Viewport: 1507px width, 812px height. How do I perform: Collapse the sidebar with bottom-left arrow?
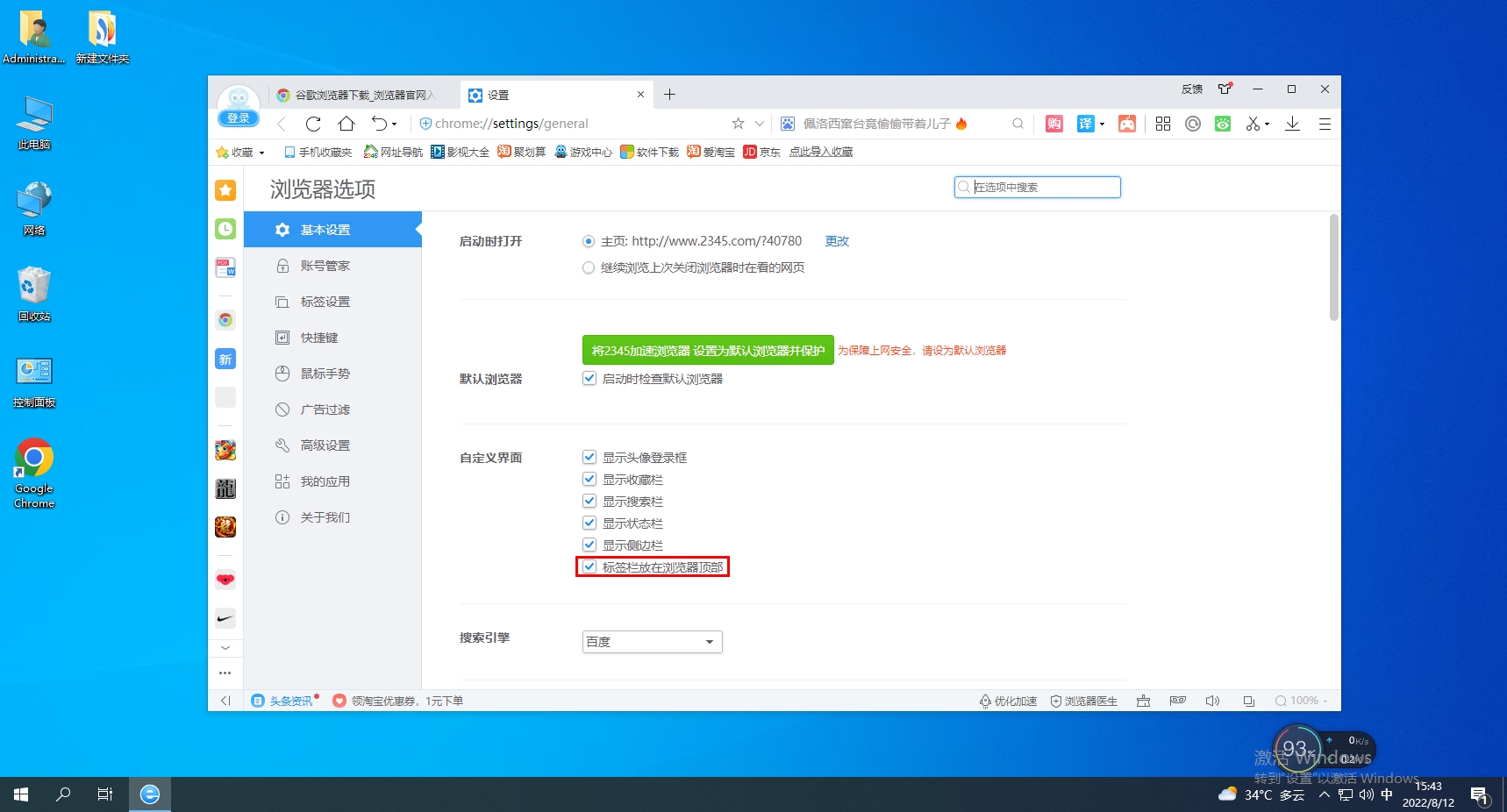click(225, 701)
